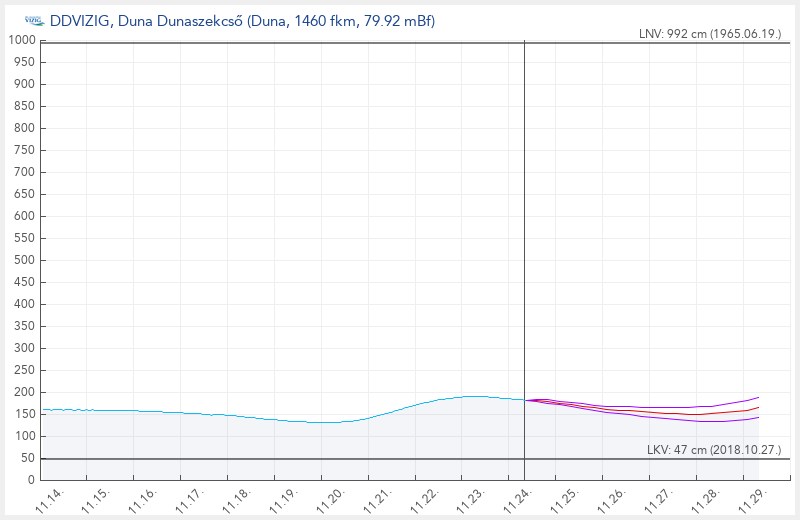Click the 0 value on the y-axis
The width and height of the screenshot is (800, 520).
pyautogui.click(x=31, y=480)
